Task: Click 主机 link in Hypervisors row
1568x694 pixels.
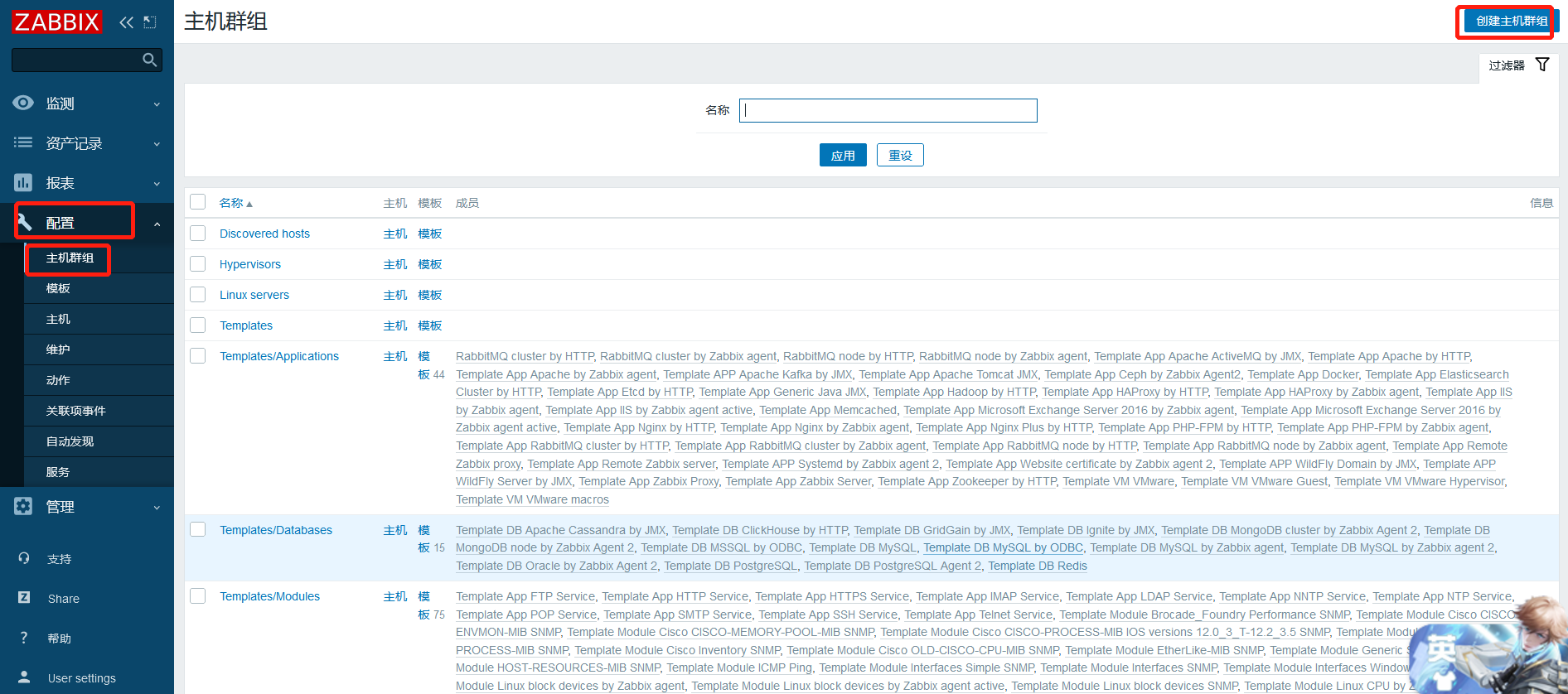Action: click(395, 264)
